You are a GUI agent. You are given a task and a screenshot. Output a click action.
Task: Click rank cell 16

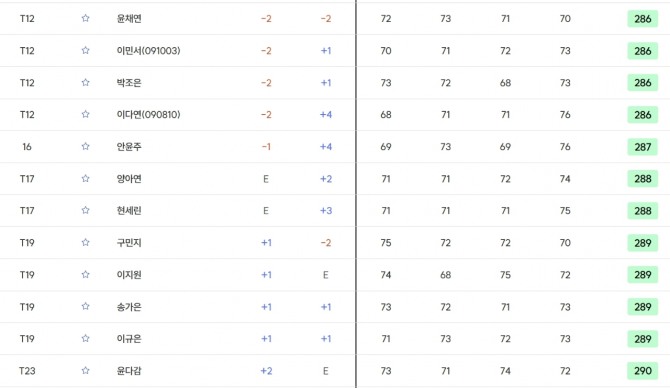(27, 147)
